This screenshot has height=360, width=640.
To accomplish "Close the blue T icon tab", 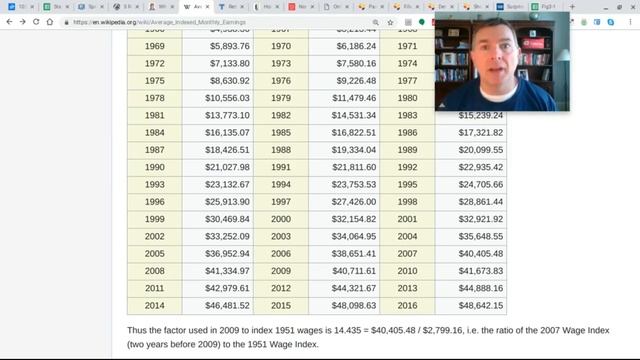I will pyautogui.click(x=242, y=7).
